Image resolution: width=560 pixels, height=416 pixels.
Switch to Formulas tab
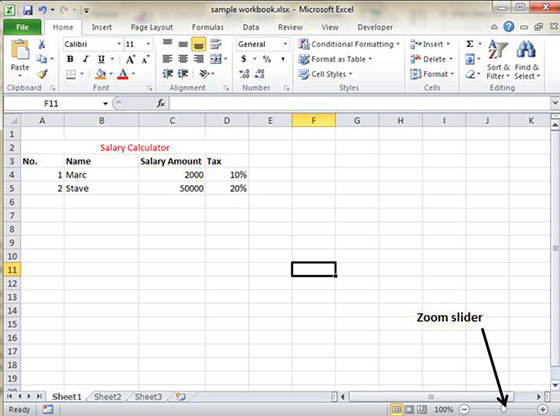[208, 27]
